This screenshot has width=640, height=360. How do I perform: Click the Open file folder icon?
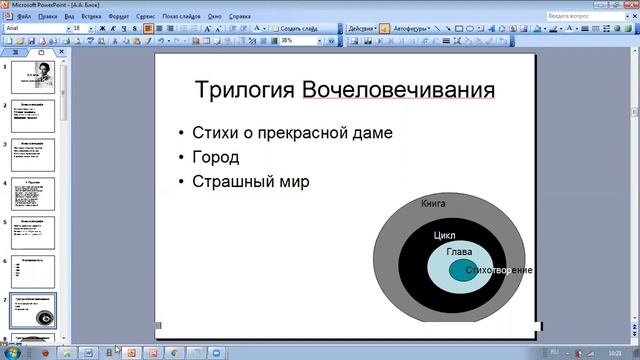click(x=20, y=41)
